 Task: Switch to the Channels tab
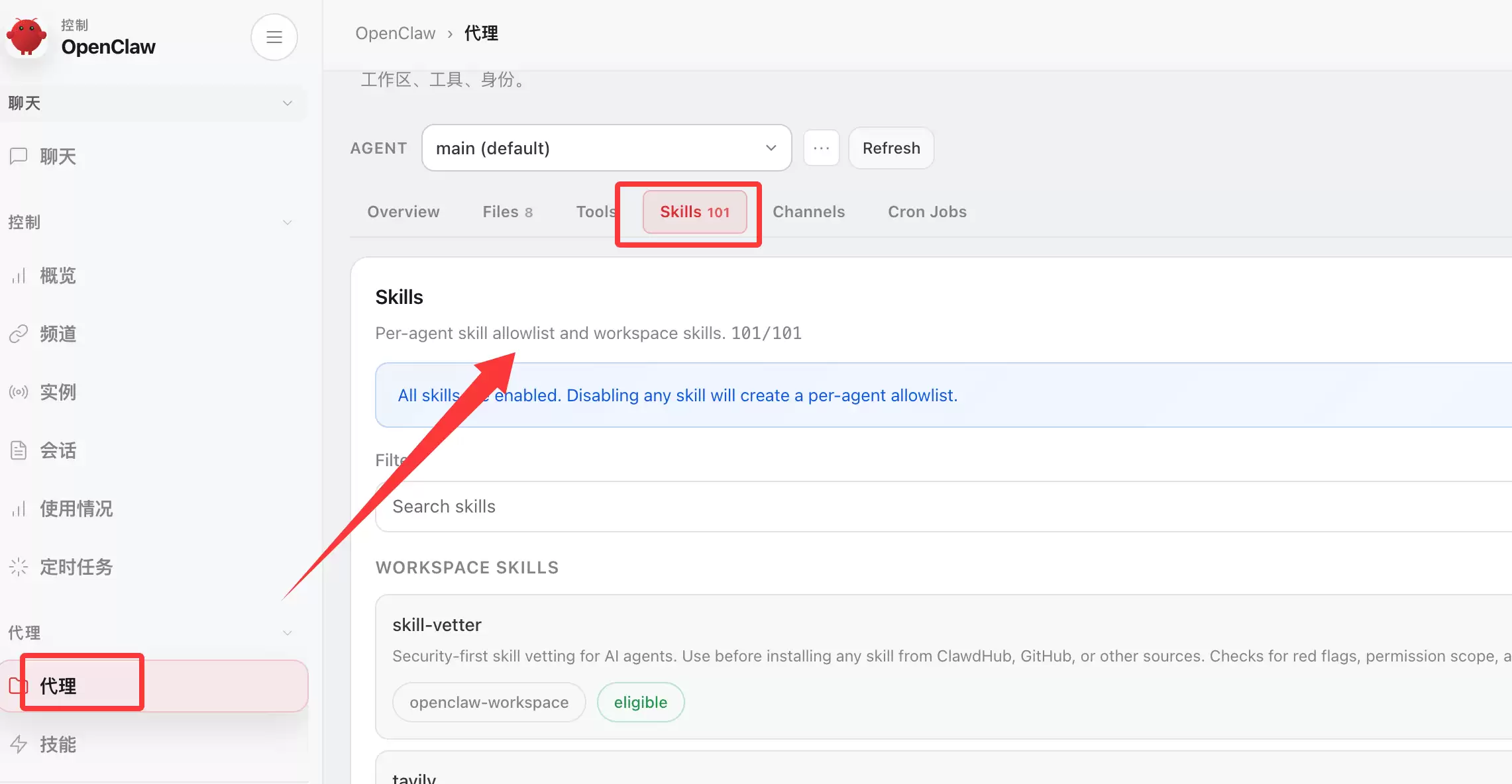tap(808, 212)
